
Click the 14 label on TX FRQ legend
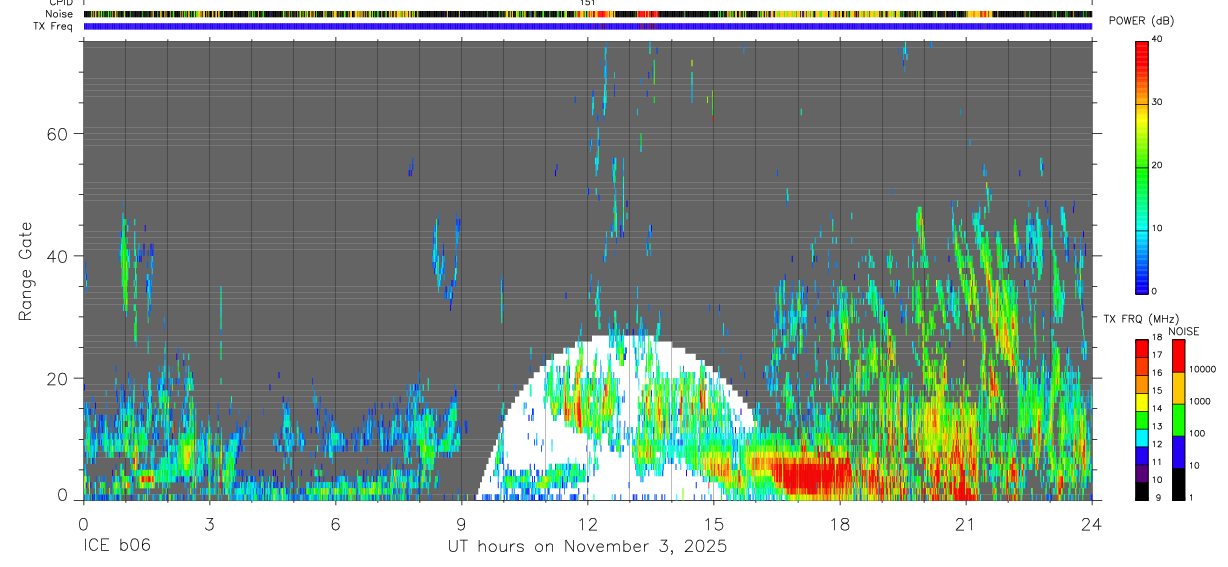(1157, 409)
